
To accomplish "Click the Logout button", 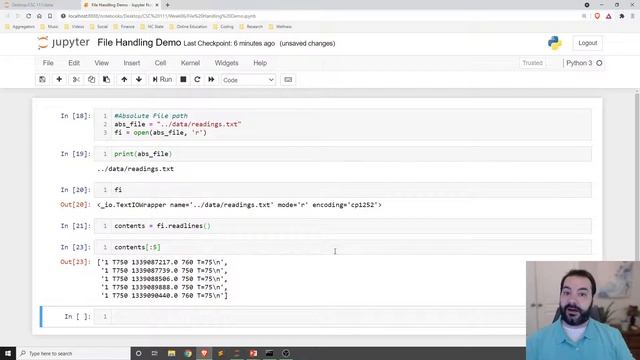I will click(x=587, y=43).
